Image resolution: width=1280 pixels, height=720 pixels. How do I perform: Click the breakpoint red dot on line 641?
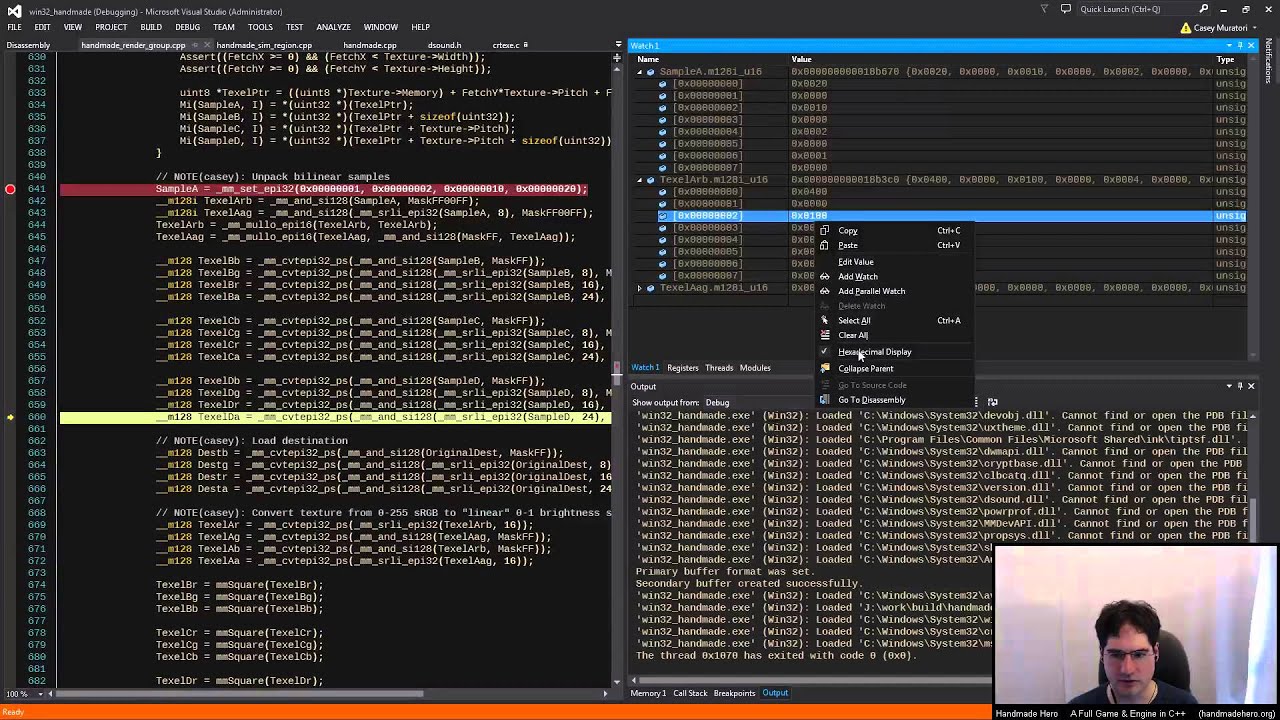[x=10, y=189]
